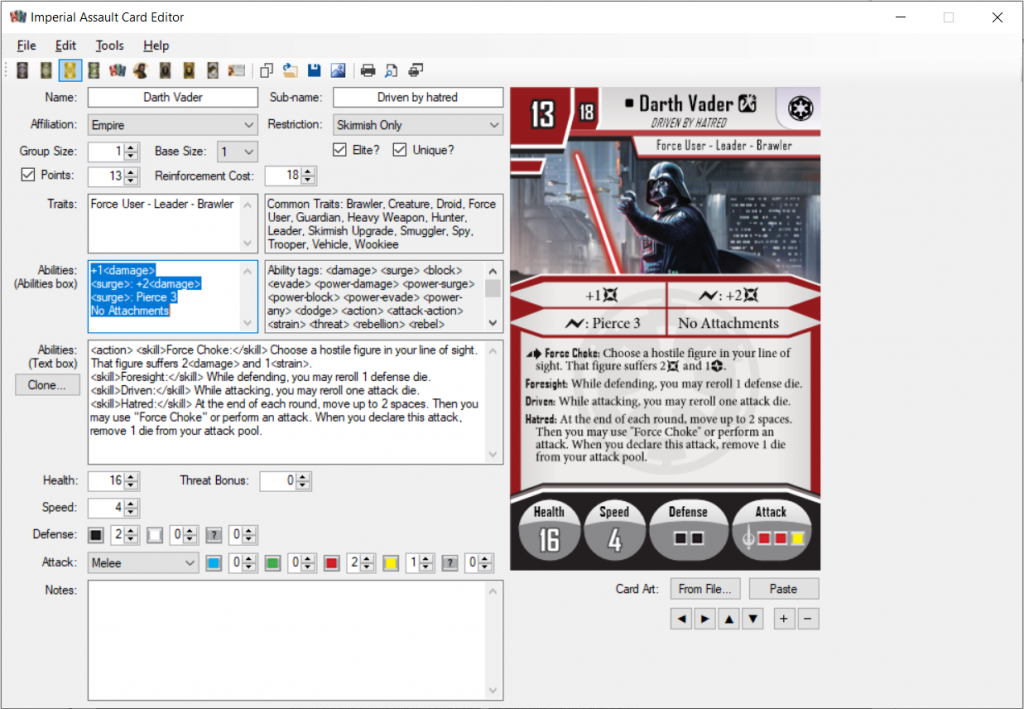Open the Help menu
Viewport: 1024px width, 709px height.
[x=156, y=46]
